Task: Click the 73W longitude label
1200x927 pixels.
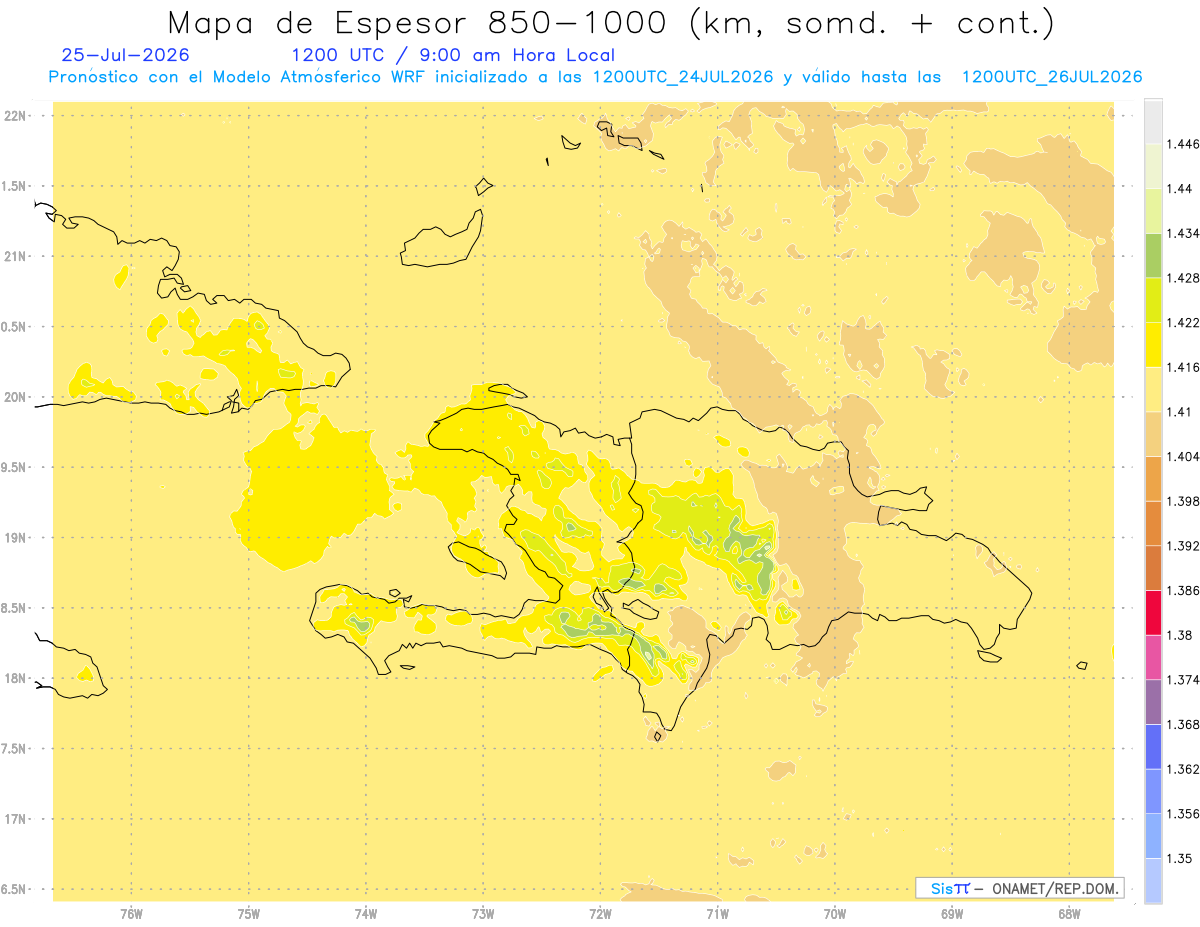Action: click(x=483, y=914)
